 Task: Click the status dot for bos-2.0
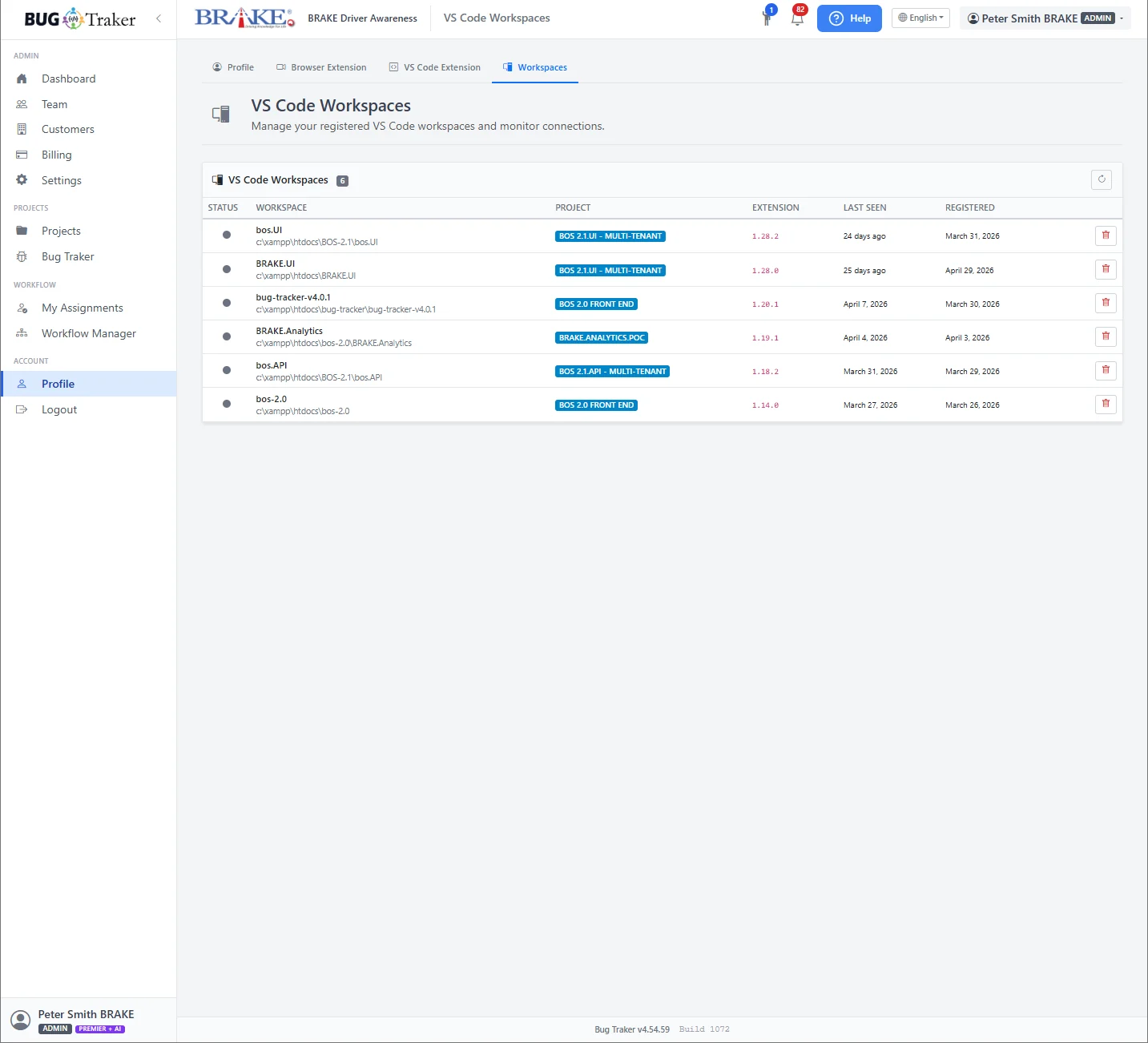[227, 404]
